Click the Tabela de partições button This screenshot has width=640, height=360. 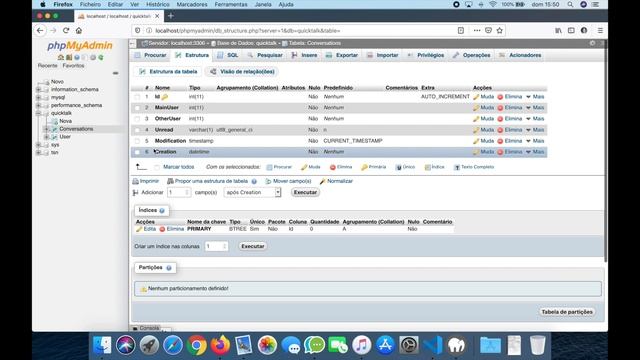tap(567, 312)
